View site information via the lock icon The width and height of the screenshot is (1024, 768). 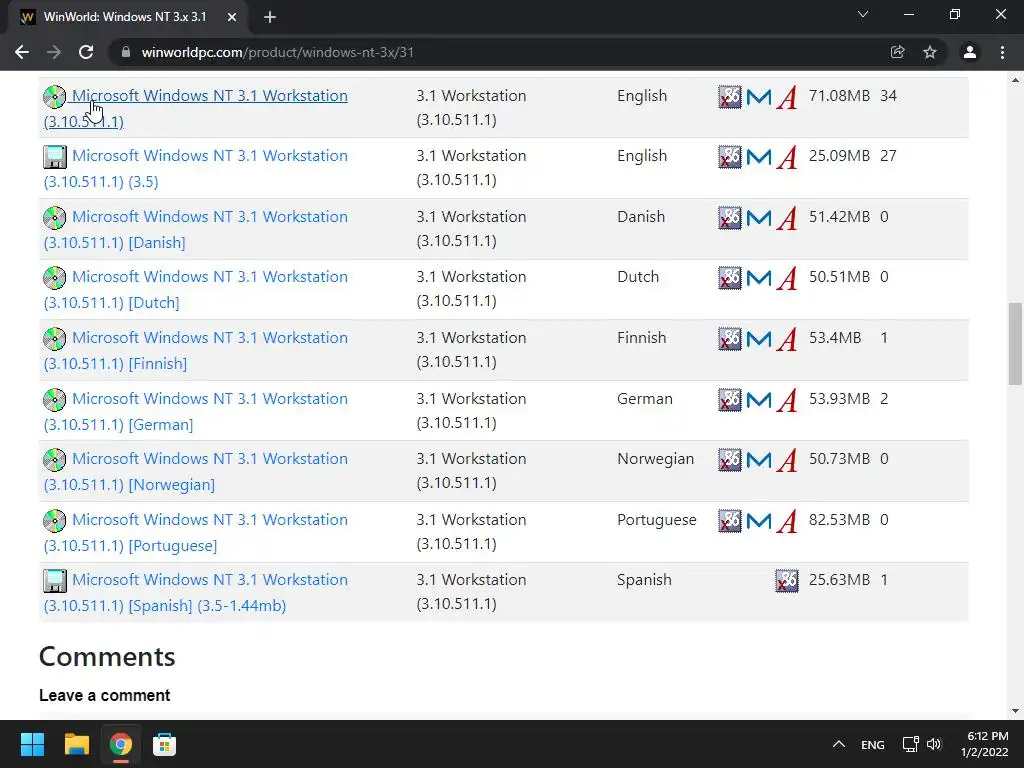click(126, 52)
